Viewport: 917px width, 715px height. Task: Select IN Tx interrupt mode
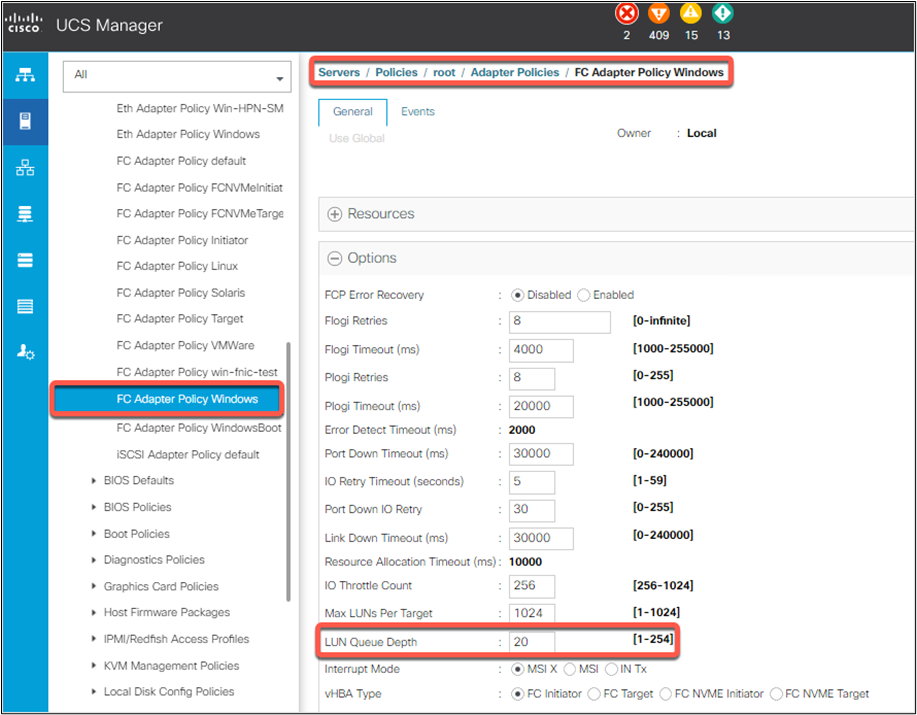[x=611, y=669]
